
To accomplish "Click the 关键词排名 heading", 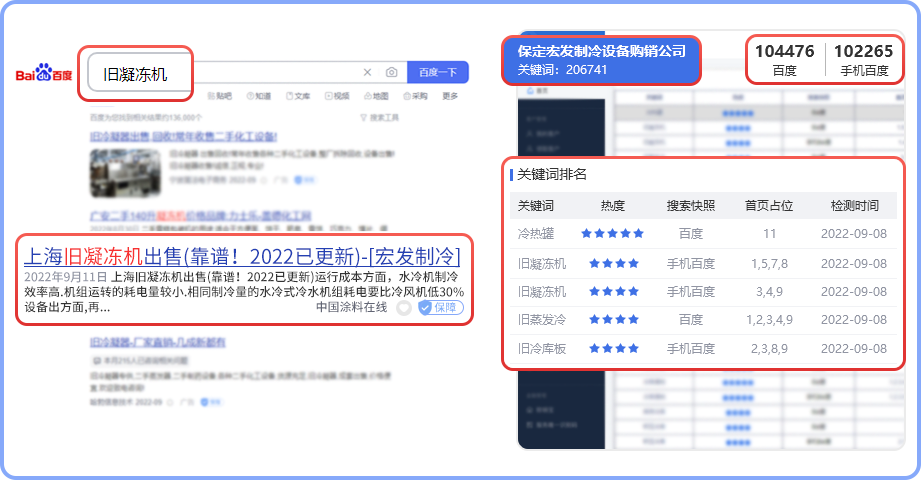I will coord(552,174).
